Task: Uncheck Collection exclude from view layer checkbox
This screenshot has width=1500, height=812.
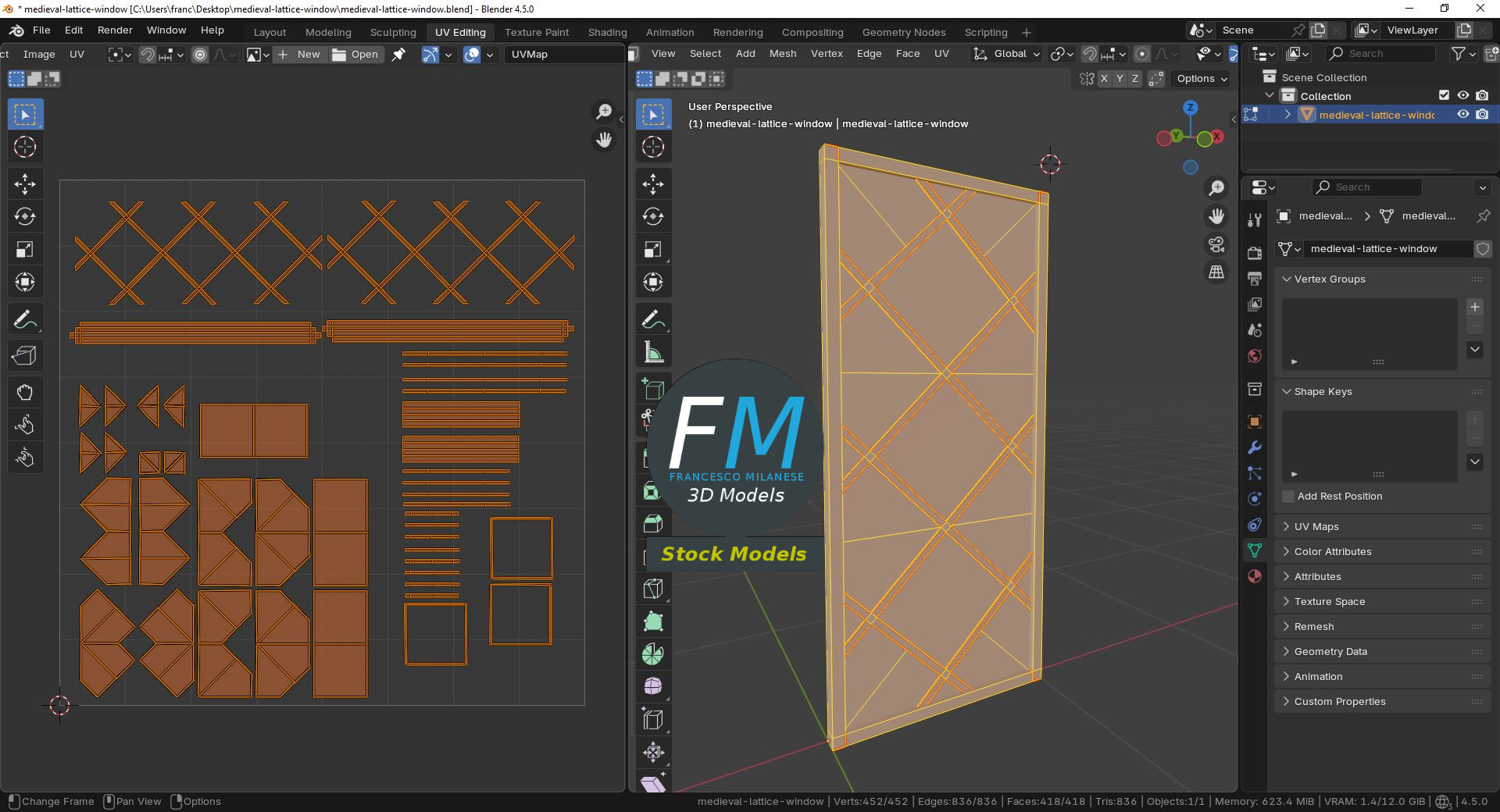Action: tap(1444, 95)
